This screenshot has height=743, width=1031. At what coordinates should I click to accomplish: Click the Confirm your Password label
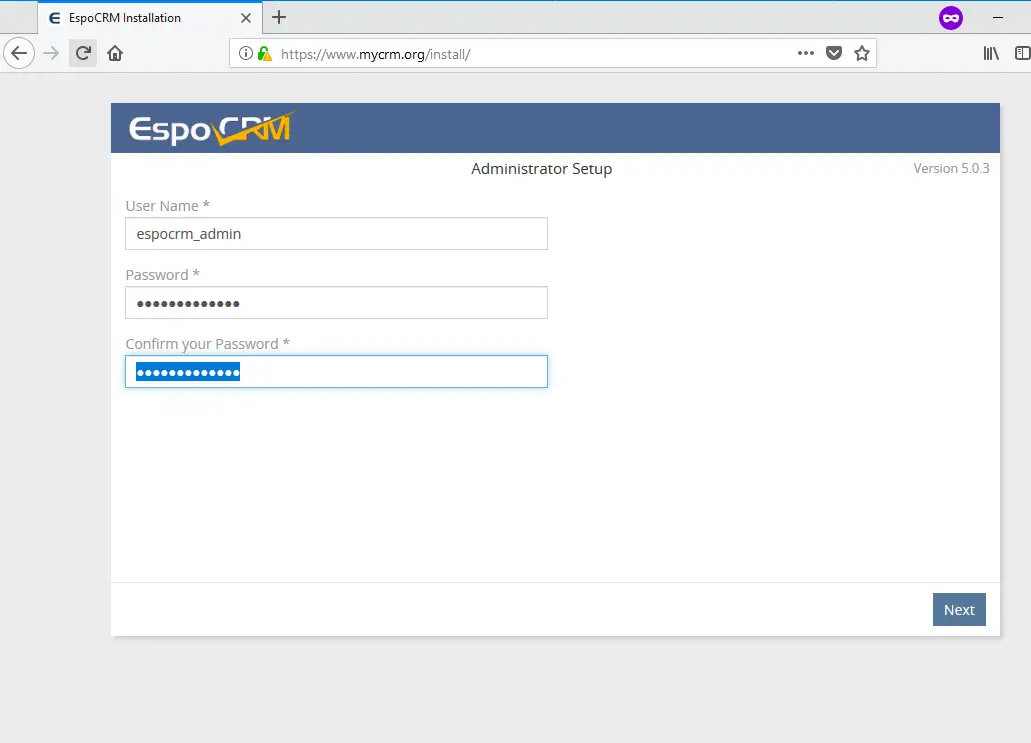[207, 344]
